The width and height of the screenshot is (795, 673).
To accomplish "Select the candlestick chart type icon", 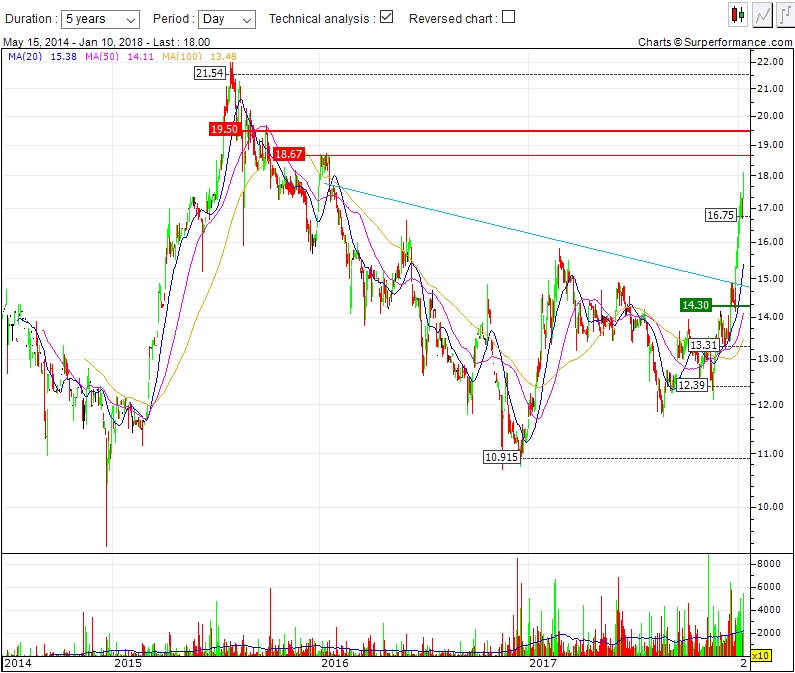I will point(737,15).
